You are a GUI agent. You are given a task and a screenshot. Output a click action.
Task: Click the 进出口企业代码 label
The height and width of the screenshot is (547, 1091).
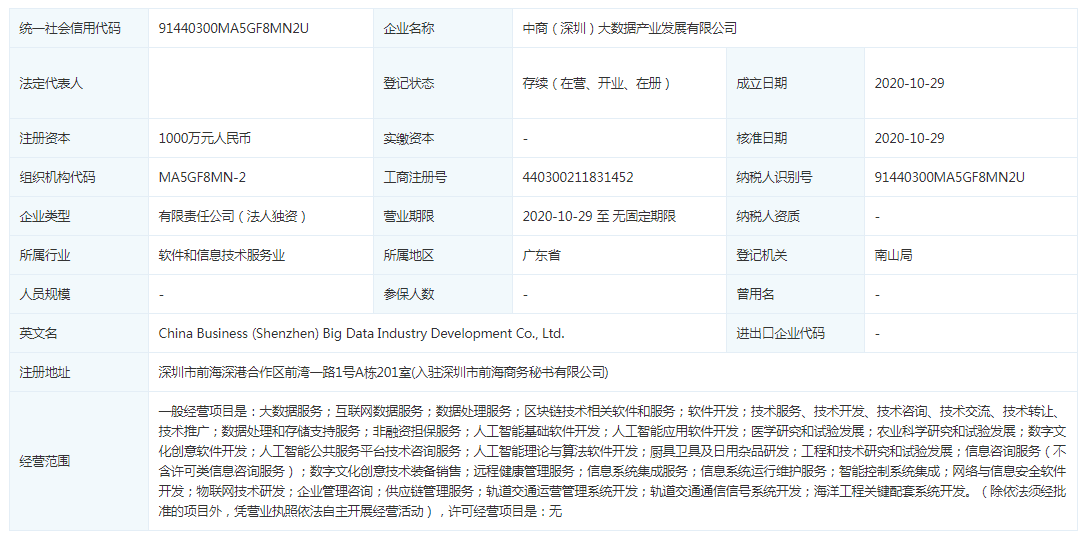pyautogui.click(x=781, y=333)
